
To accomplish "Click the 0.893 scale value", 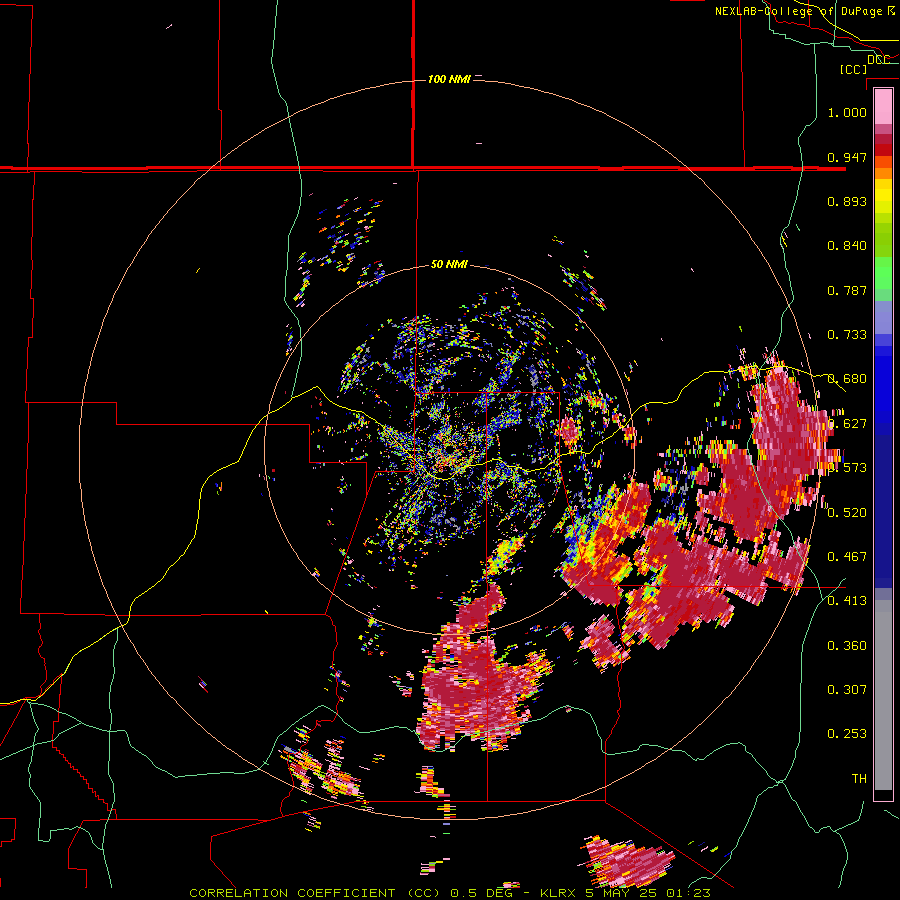I will [847, 201].
